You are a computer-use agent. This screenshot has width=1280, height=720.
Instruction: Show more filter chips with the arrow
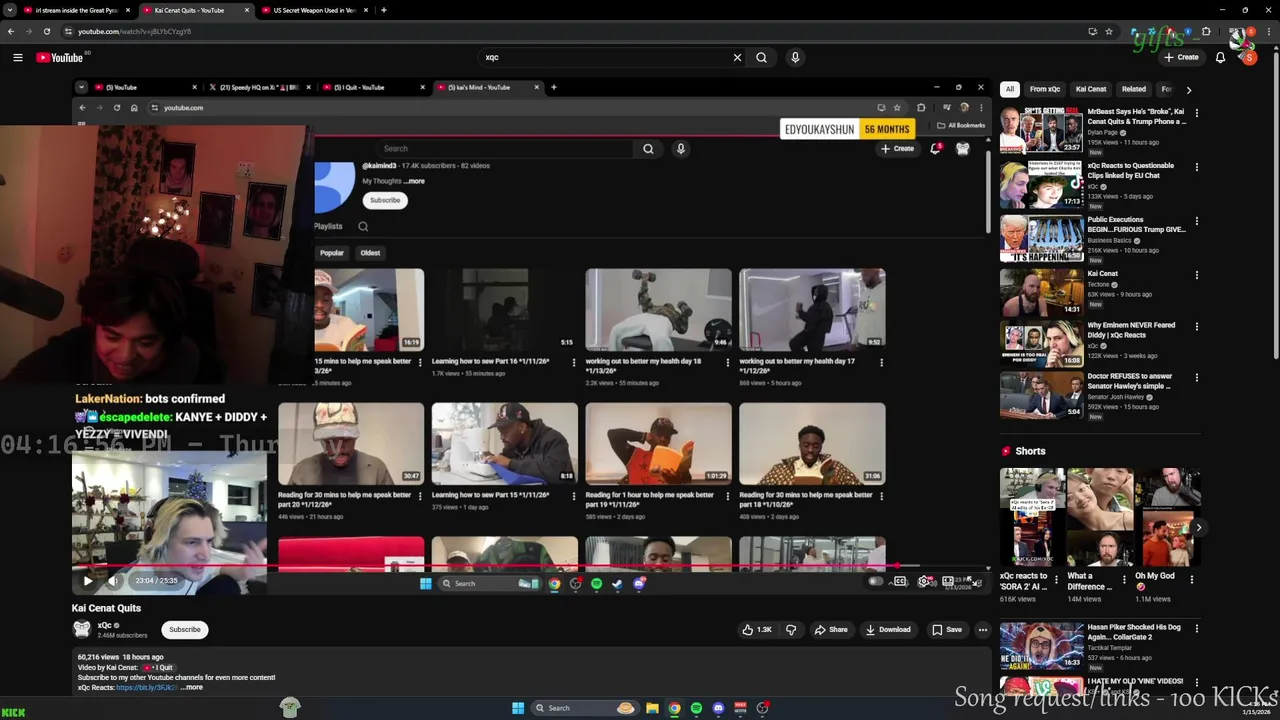[x=1188, y=89]
